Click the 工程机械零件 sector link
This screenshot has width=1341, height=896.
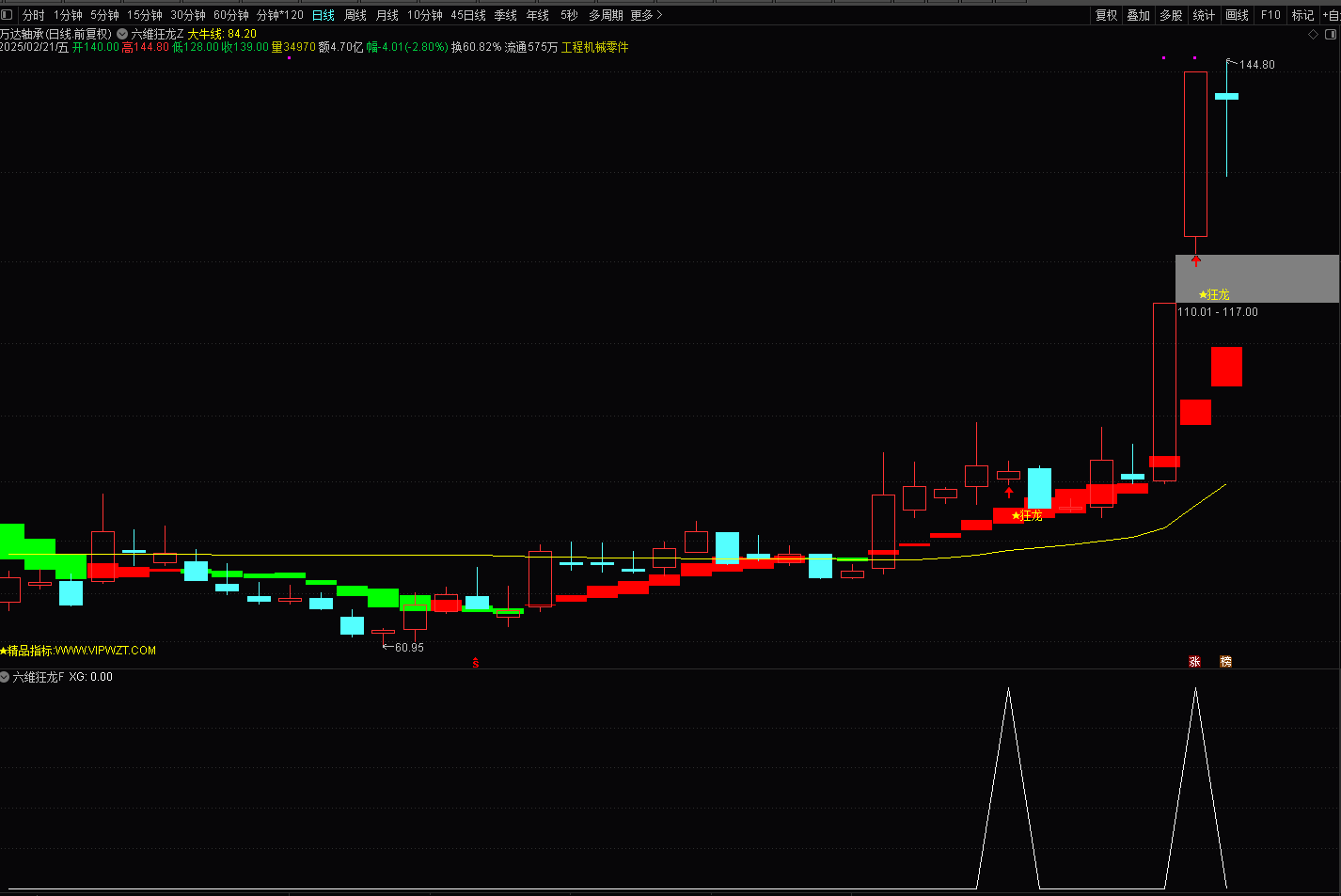click(595, 47)
